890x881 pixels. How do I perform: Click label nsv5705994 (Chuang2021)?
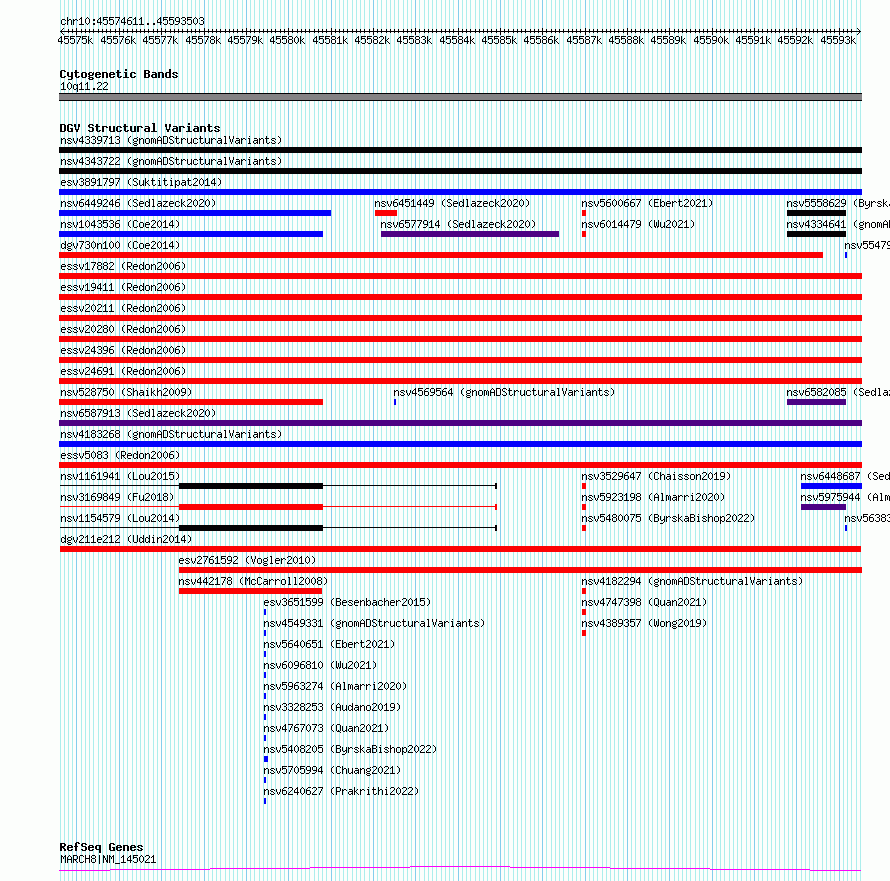[x=332, y=770]
